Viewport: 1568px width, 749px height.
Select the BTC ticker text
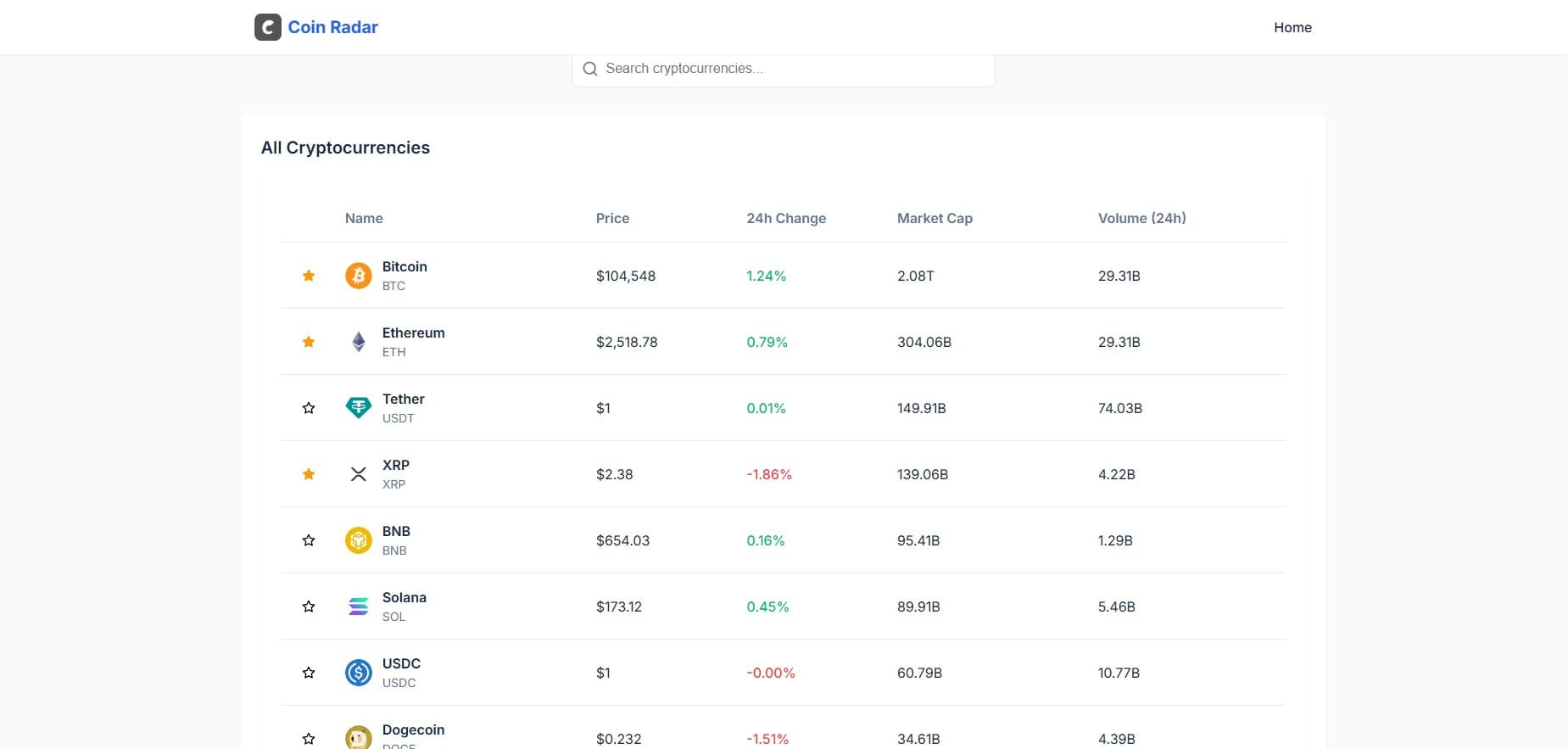coord(393,286)
